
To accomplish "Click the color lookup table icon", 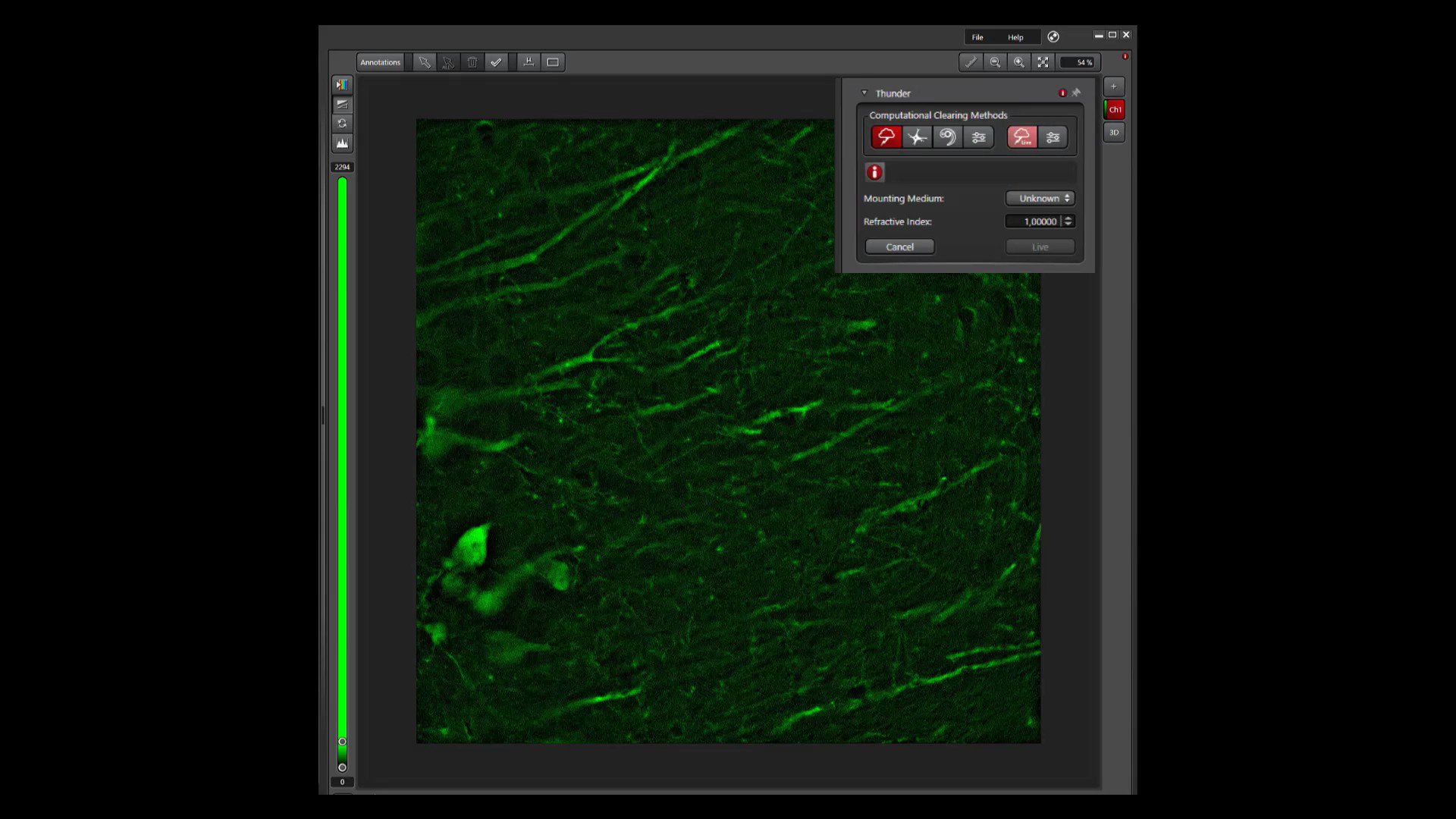I will 342,84.
